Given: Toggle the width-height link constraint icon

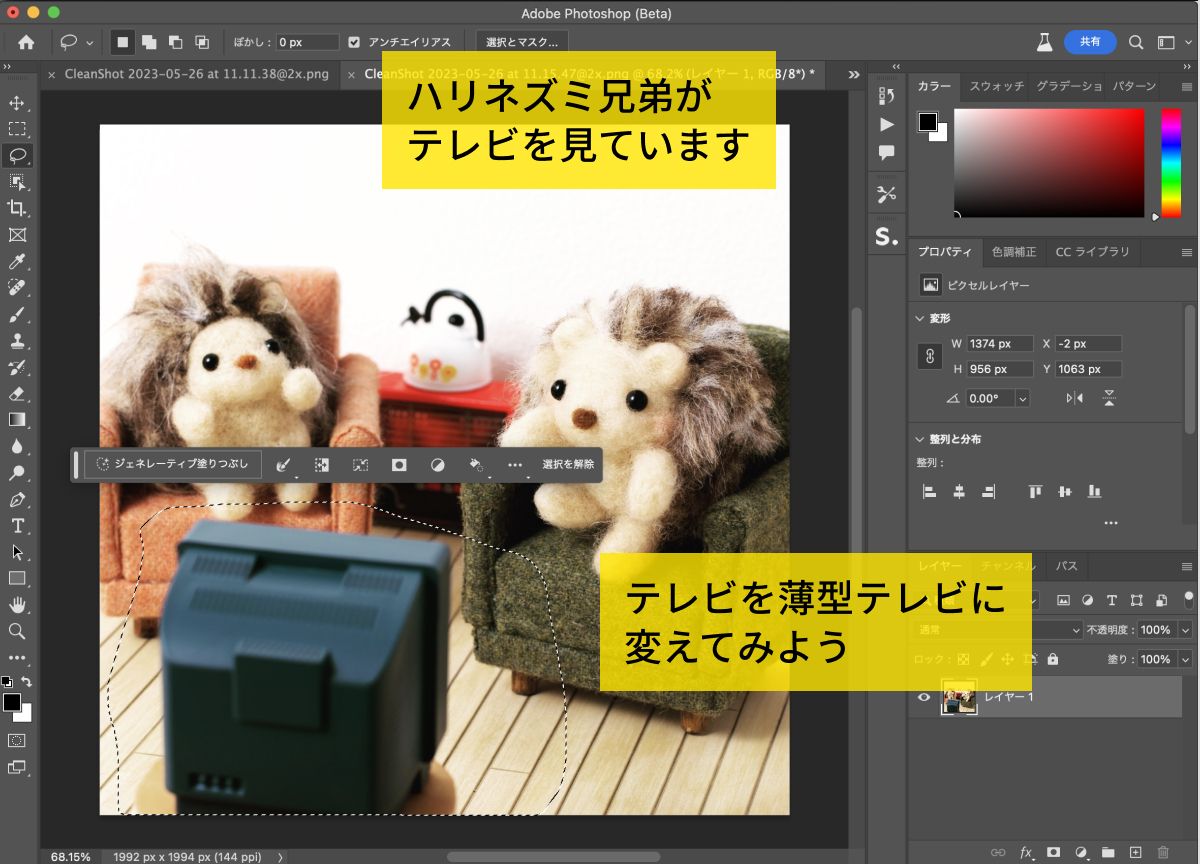Looking at the screenshot, I should pyautogui.click(x=930, y=356).
